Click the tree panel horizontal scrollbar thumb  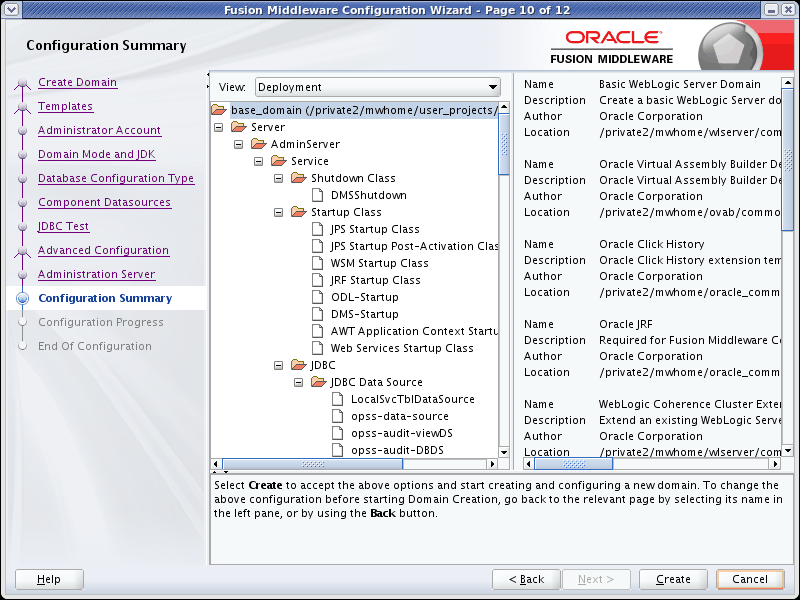[x=313, y=464]
